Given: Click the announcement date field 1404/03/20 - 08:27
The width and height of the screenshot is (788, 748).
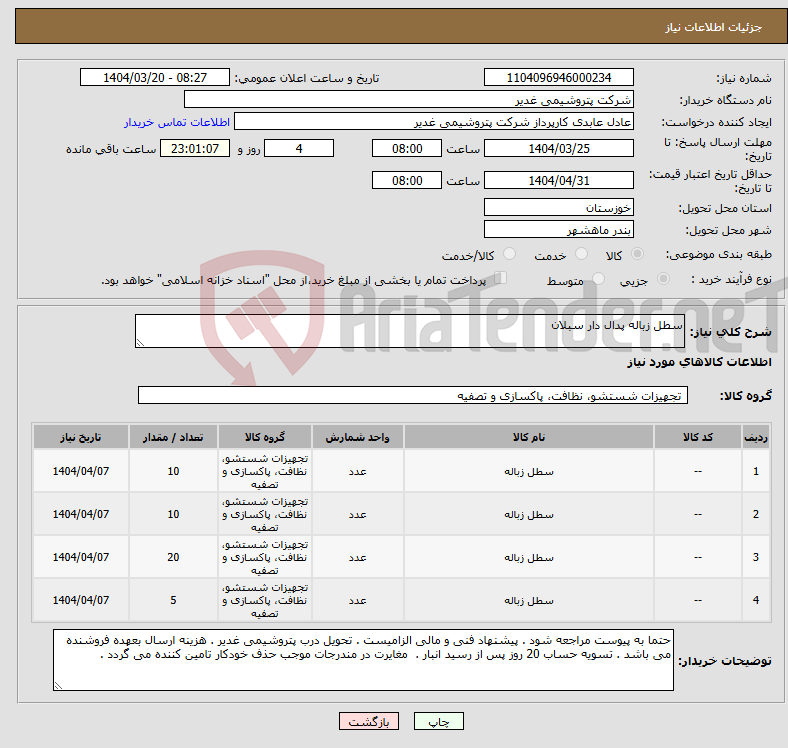Looking at the screenshot, I should click(155, 77).
